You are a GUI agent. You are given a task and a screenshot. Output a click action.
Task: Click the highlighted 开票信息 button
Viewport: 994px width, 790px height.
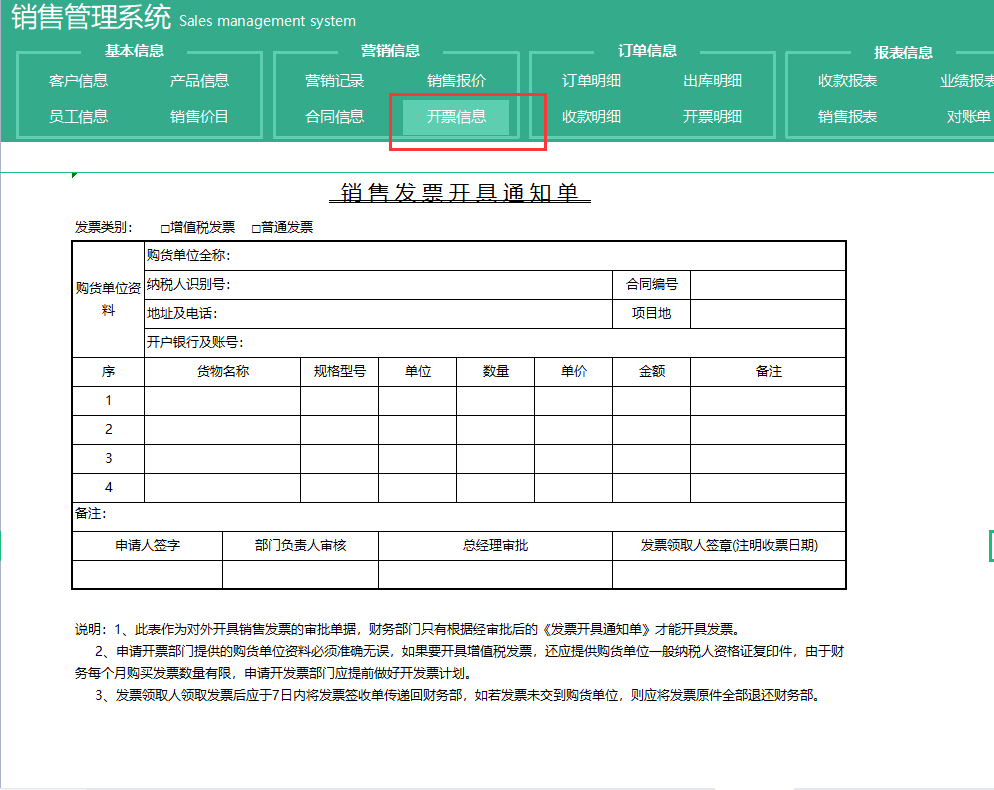455,116
